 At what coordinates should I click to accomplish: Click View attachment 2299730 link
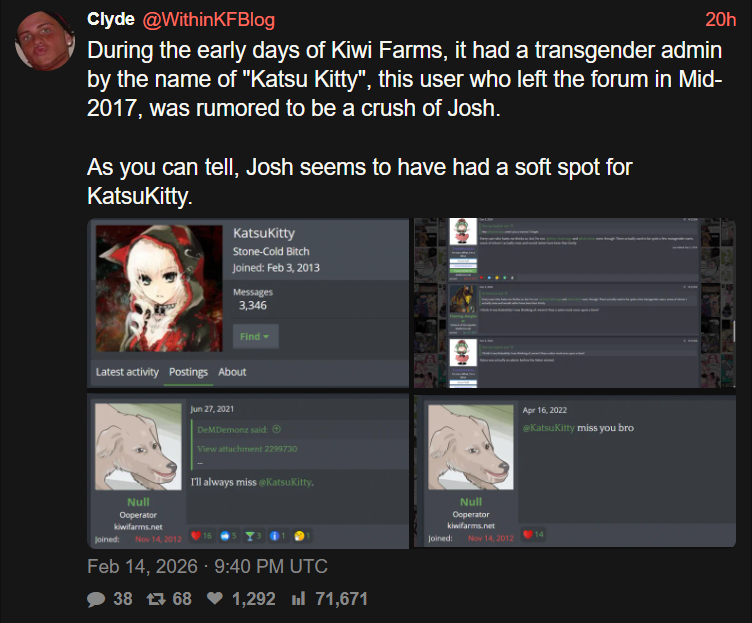click(247, 449)
